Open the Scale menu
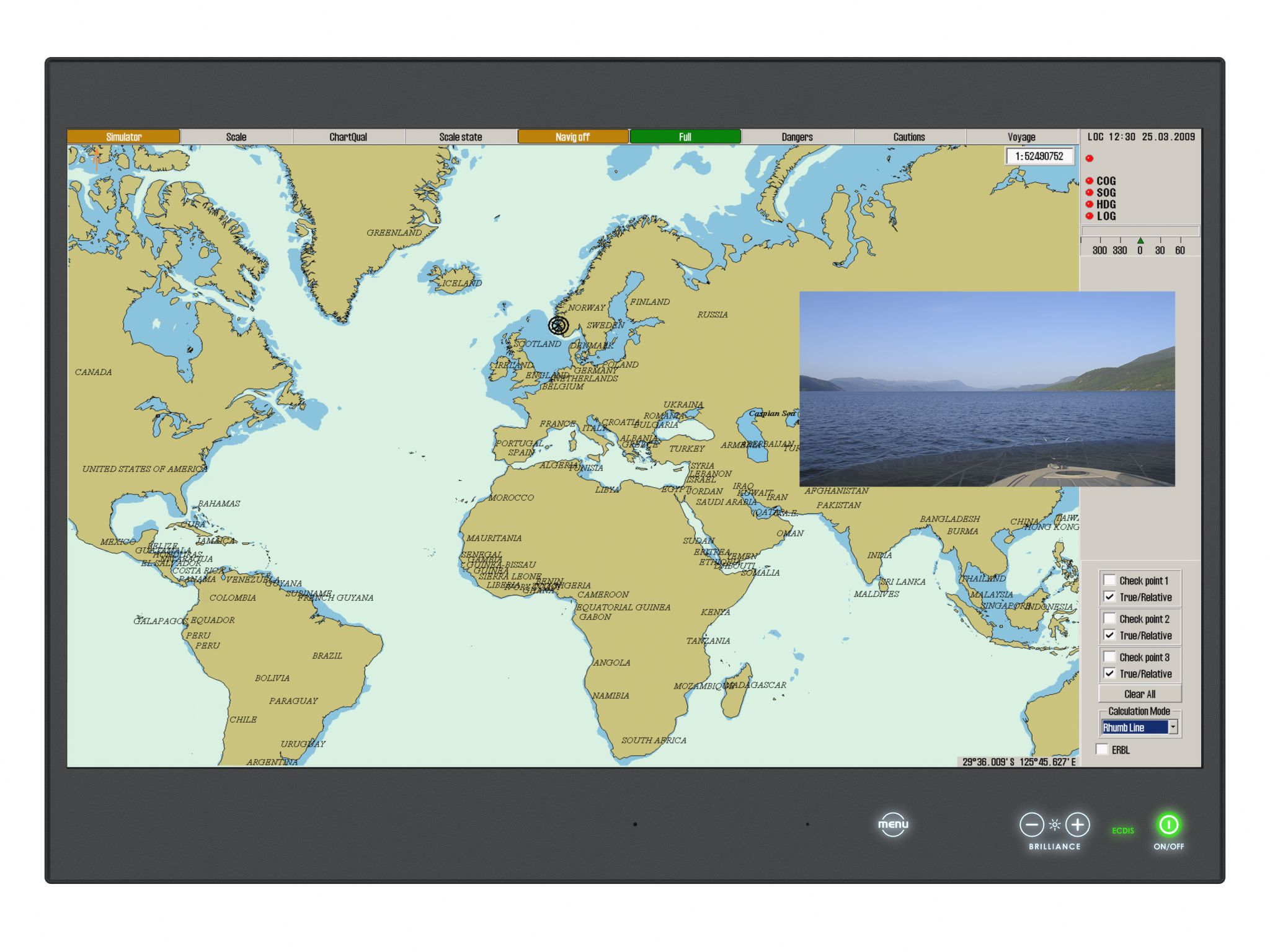The image size is (1270, 952). (x=236, y=136)
